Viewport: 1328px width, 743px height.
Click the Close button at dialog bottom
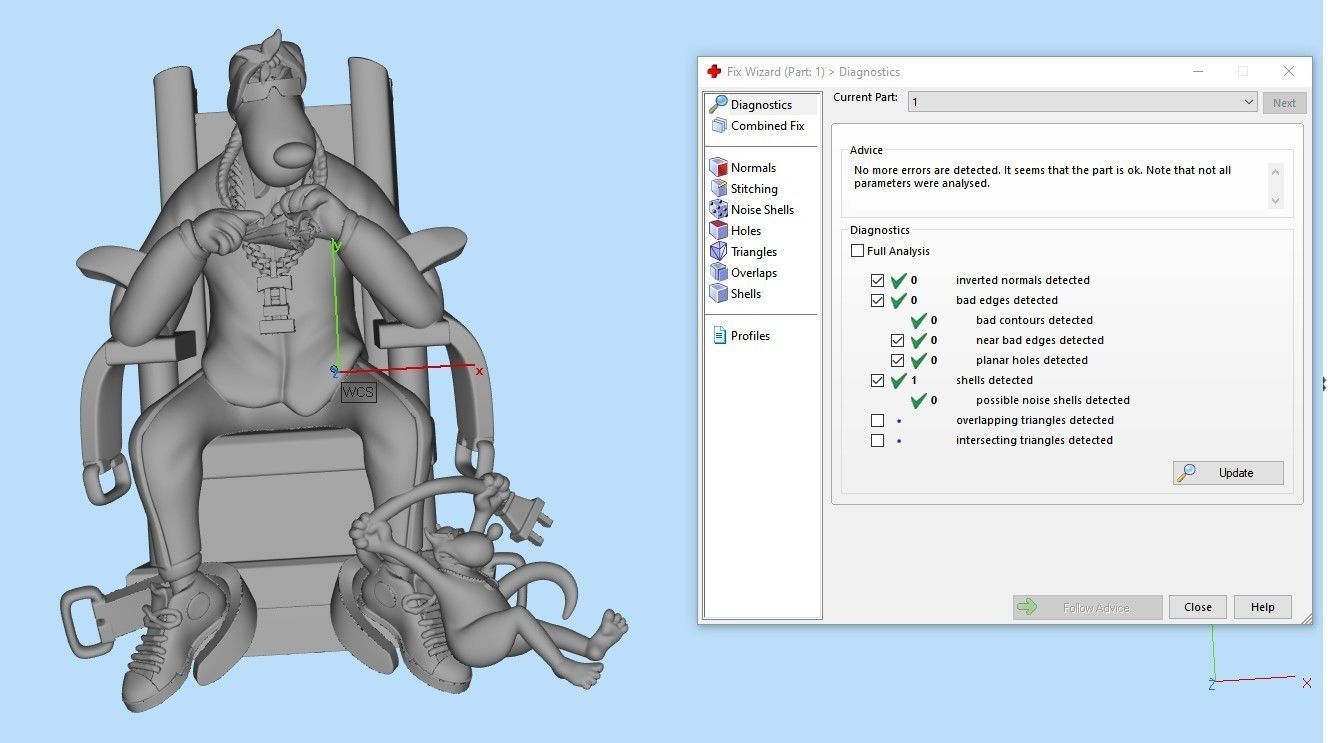click(x=1197, y=607)
